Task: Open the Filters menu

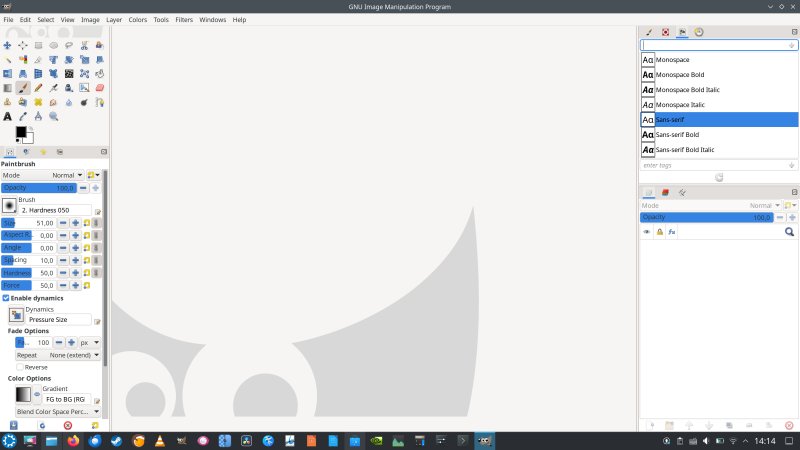Action: click(184, 19)
